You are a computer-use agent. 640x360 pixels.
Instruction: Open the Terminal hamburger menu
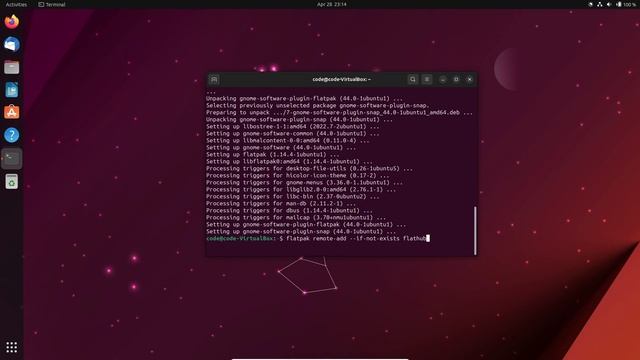(427, 79)
